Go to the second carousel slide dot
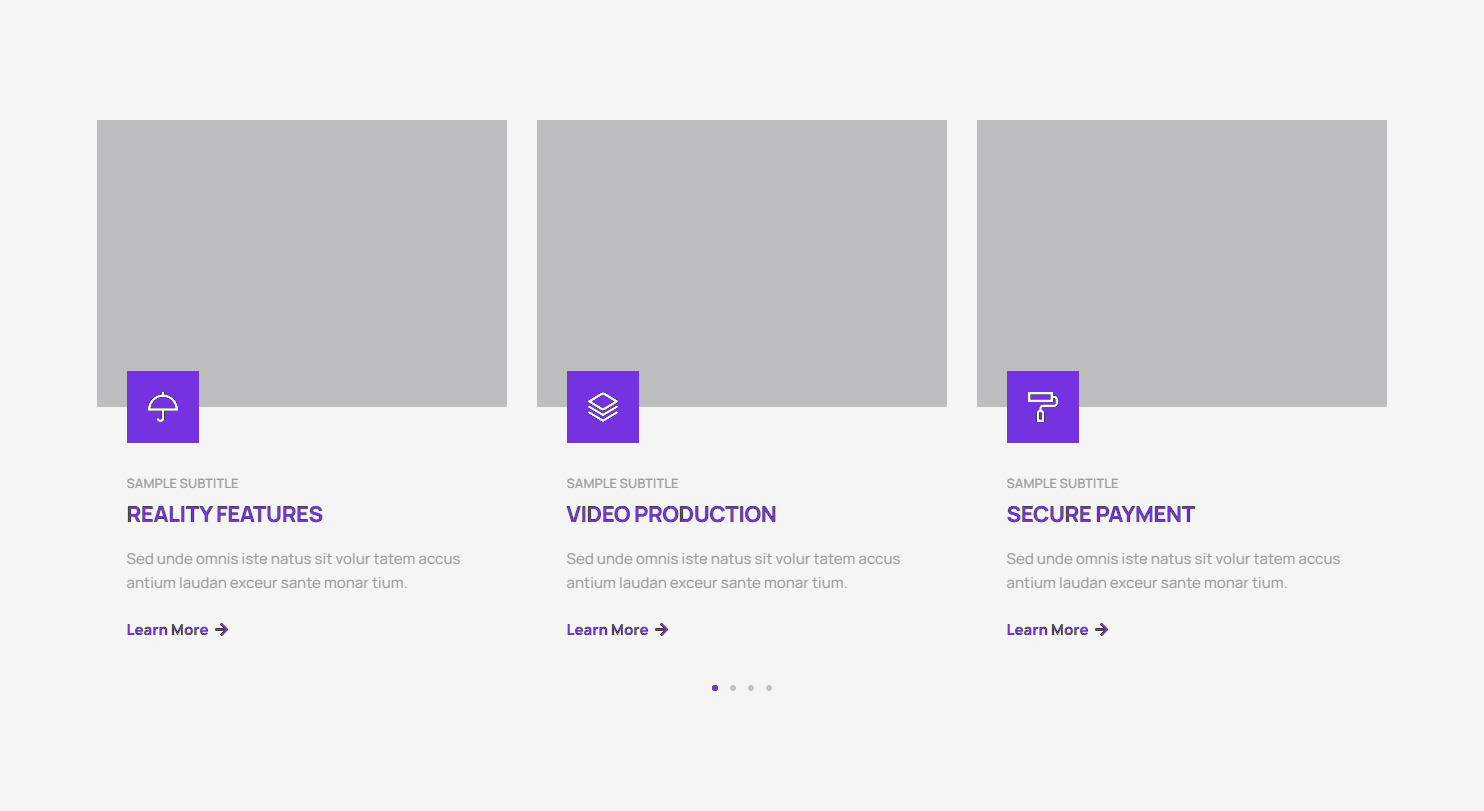Viewport: 1484px width, 811px height. [733, 688]
